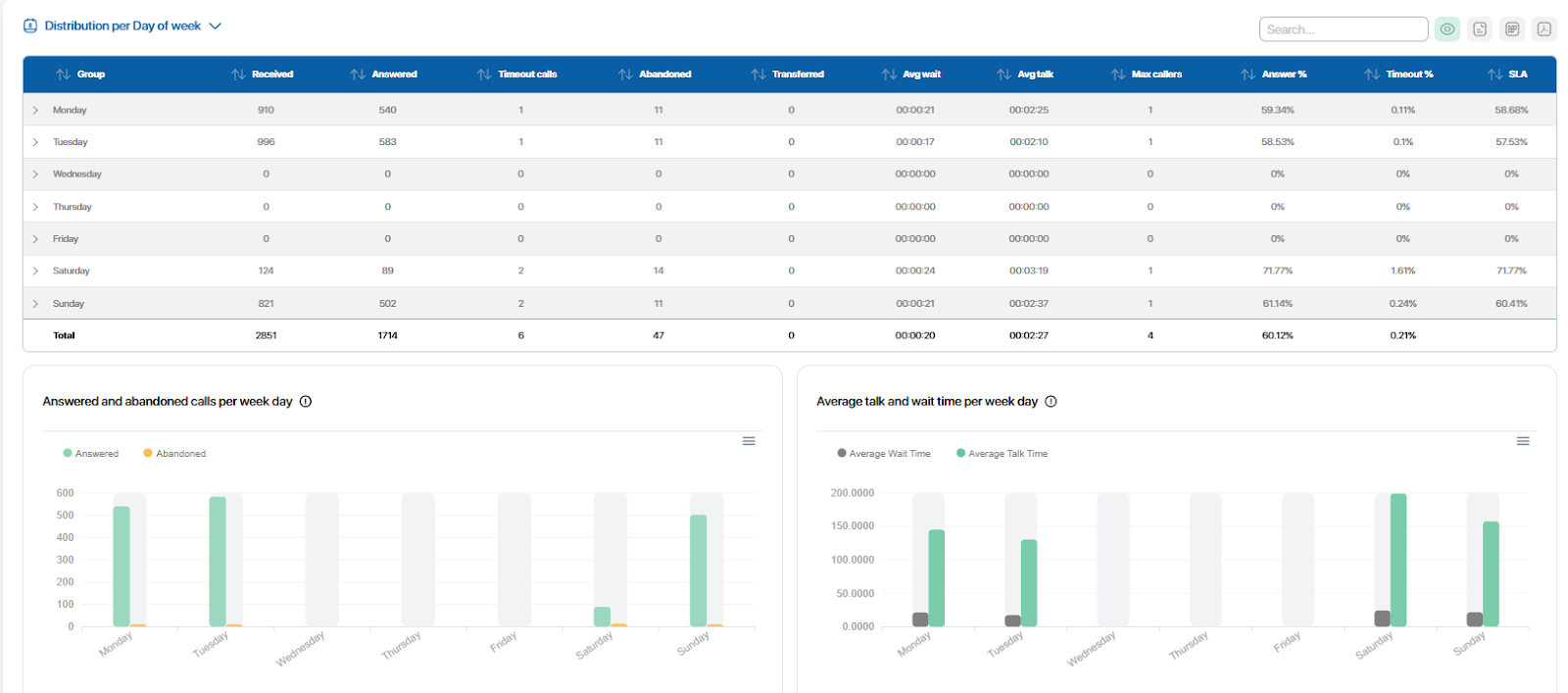
Task: Expand the Monday row
Action: [x=35, y=111]
